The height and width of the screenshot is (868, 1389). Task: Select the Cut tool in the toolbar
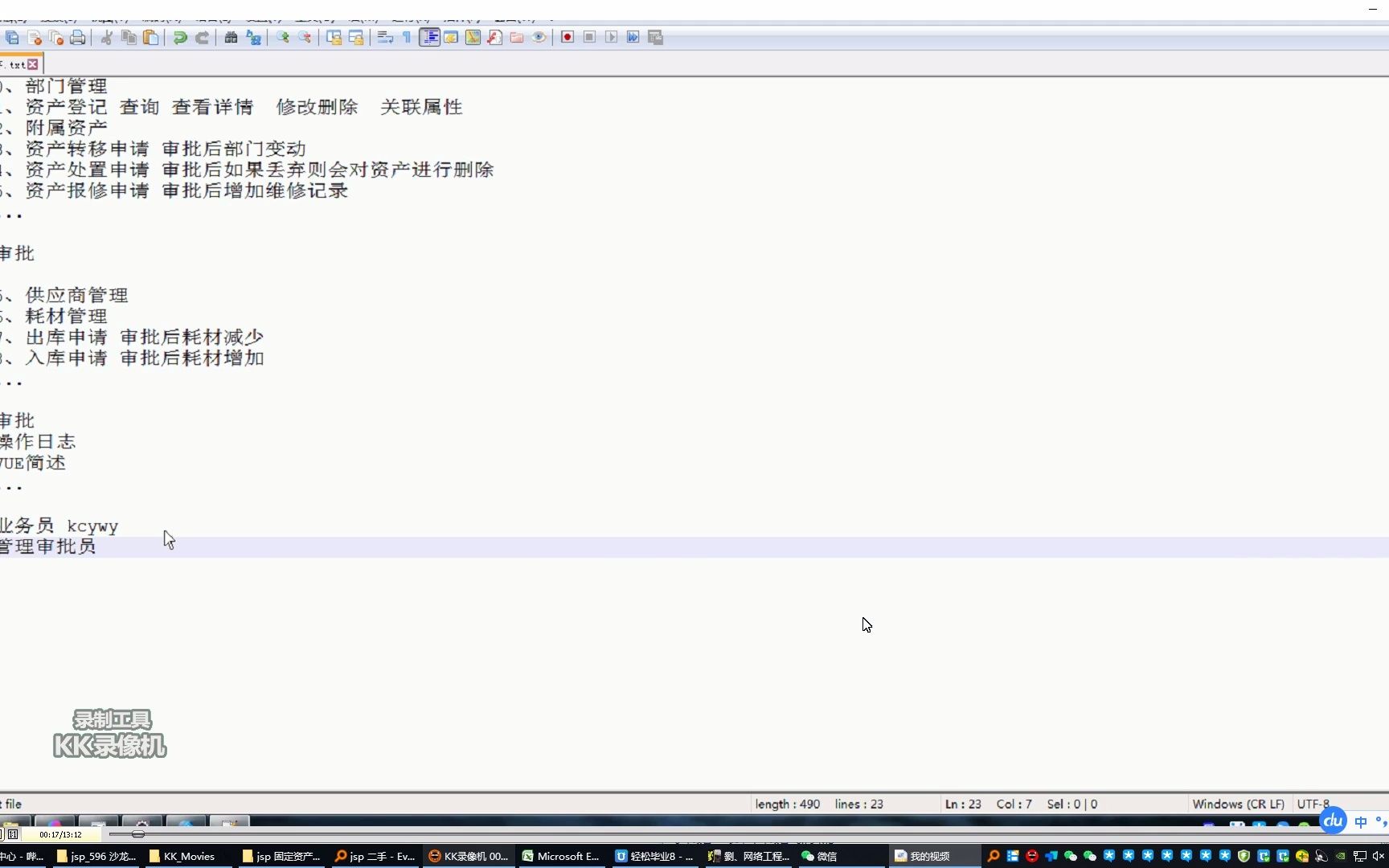(106, 37)
